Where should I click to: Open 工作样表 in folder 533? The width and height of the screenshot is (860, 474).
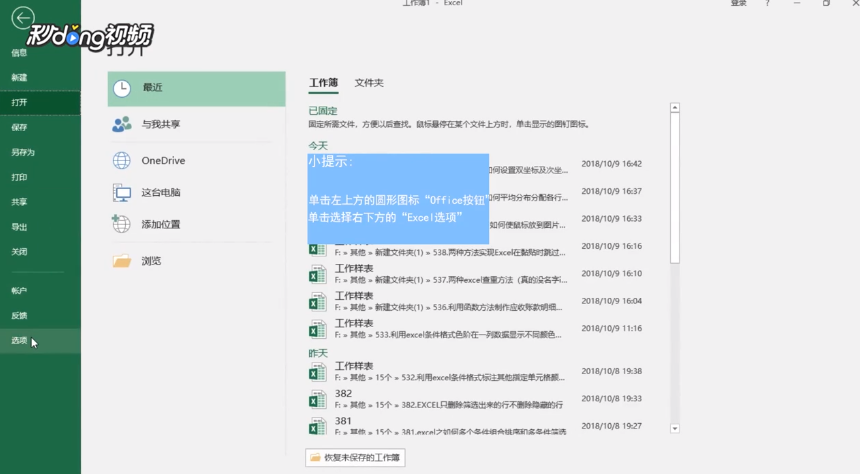click(x=354, y=323)
